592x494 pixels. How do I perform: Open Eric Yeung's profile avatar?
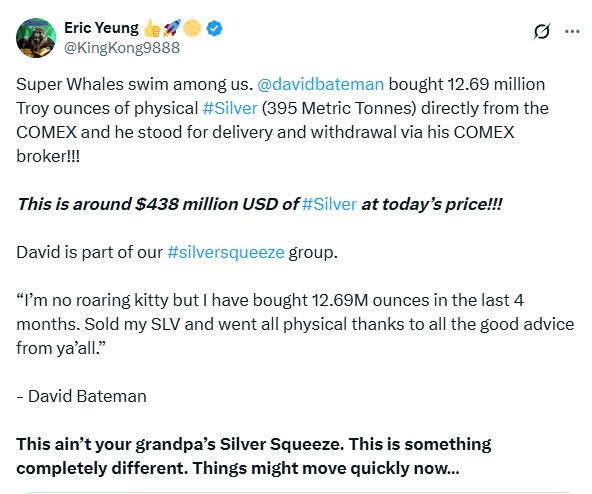[x=36, y=38]
